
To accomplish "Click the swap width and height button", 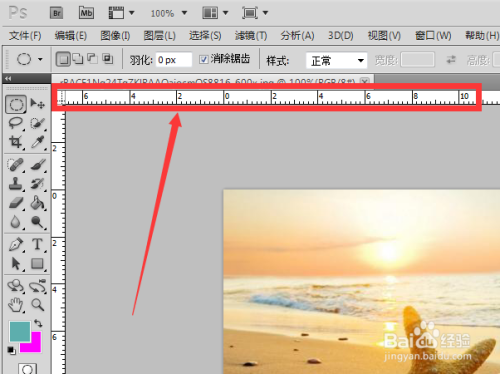I will tap(451, 60).
